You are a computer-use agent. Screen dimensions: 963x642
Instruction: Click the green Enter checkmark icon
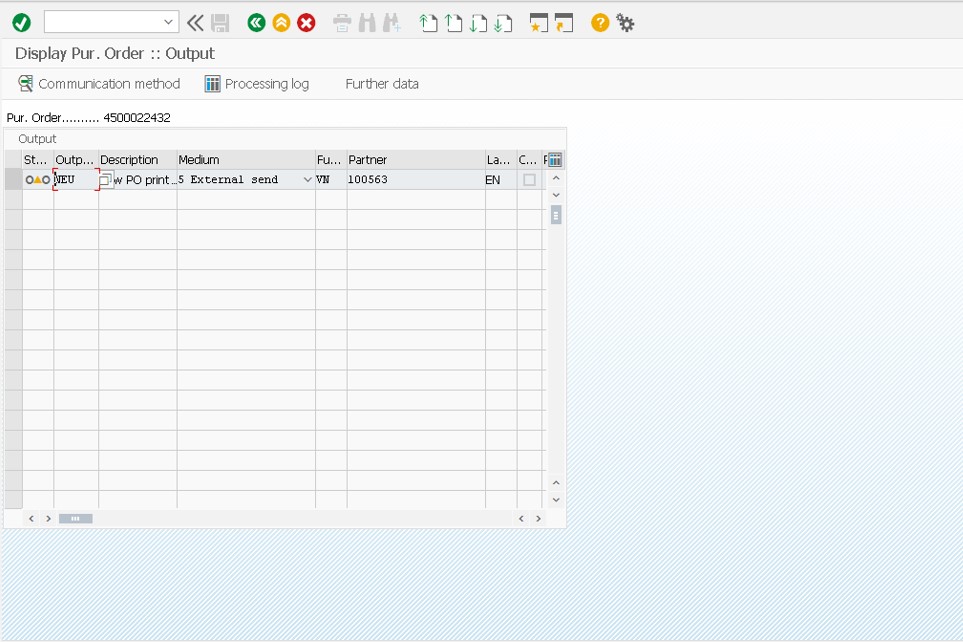[x=21, y=23]
